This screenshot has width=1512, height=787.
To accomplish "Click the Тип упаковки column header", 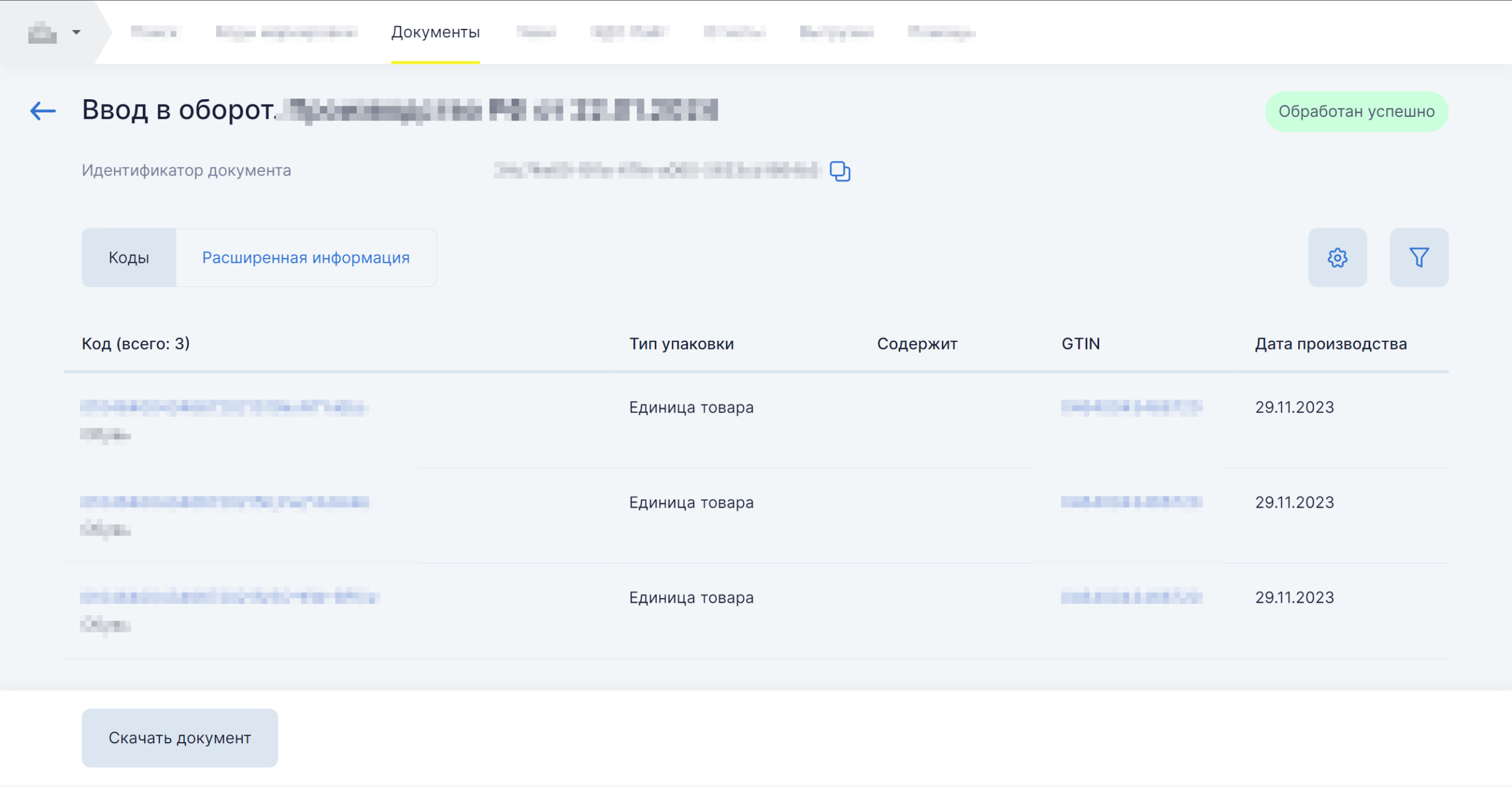I will click(x=682, y=344).
